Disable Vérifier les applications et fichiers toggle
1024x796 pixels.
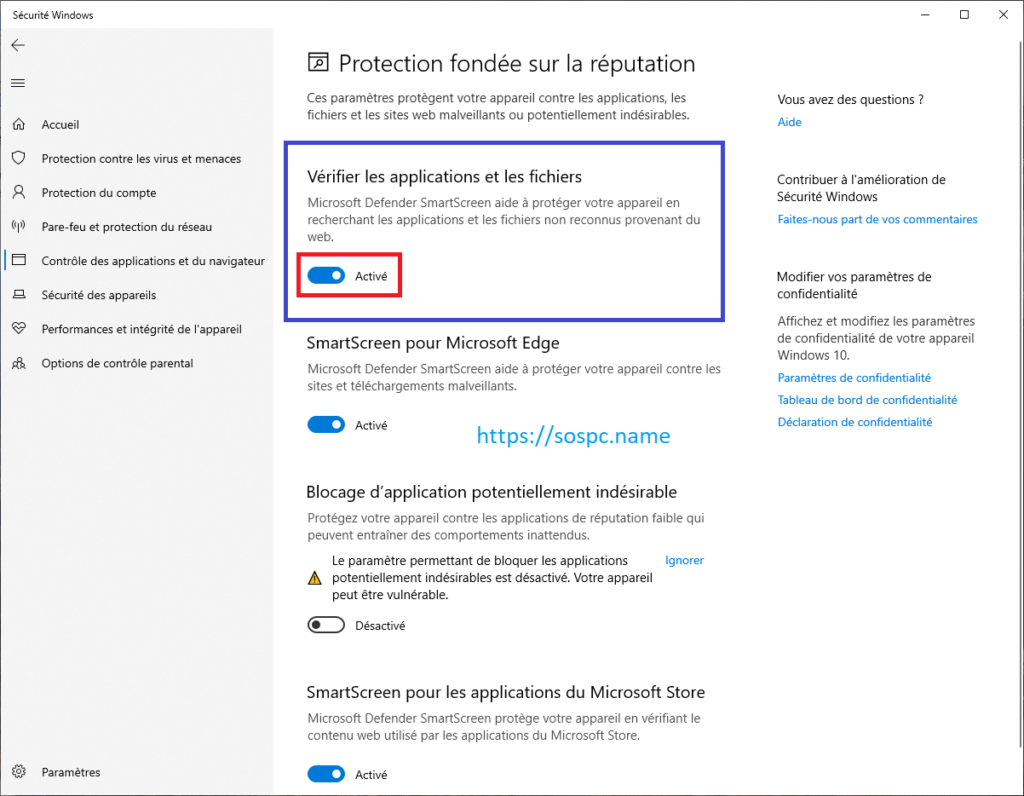tap(326, 275)
